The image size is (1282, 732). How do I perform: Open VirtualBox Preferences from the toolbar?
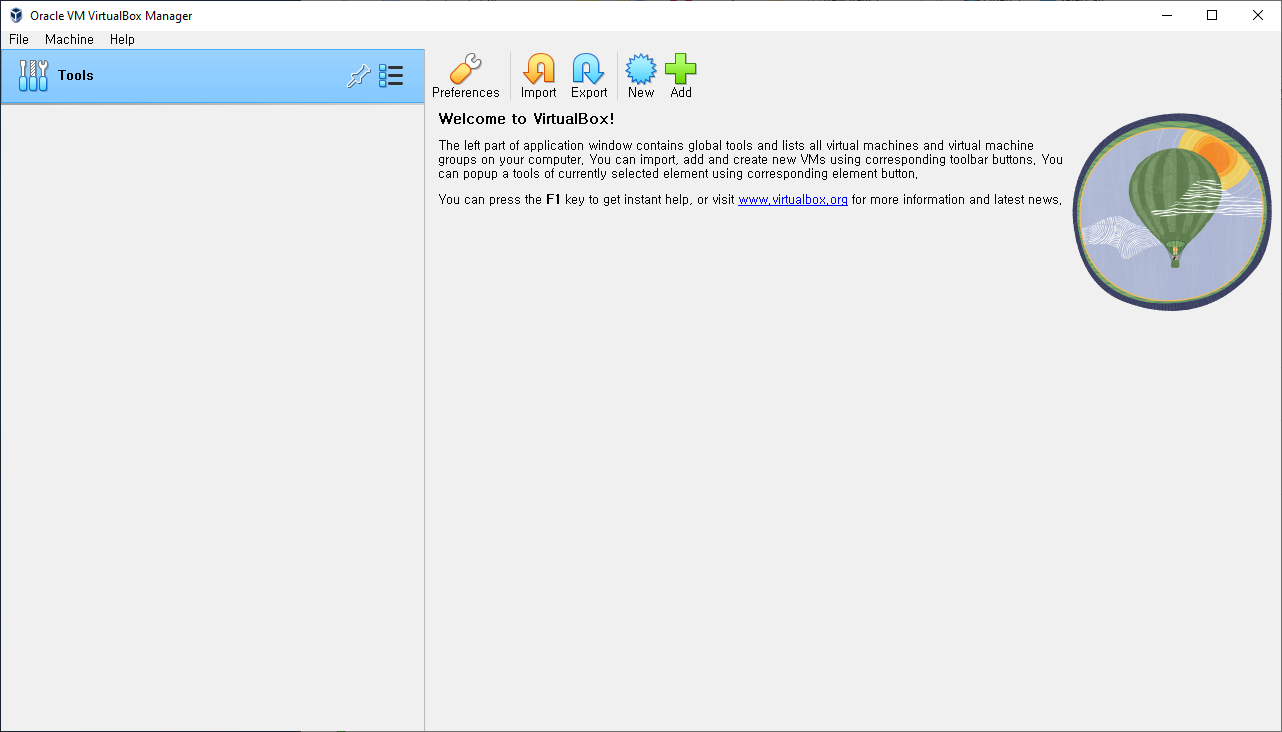pyautogui.click(x=465, y=76)
